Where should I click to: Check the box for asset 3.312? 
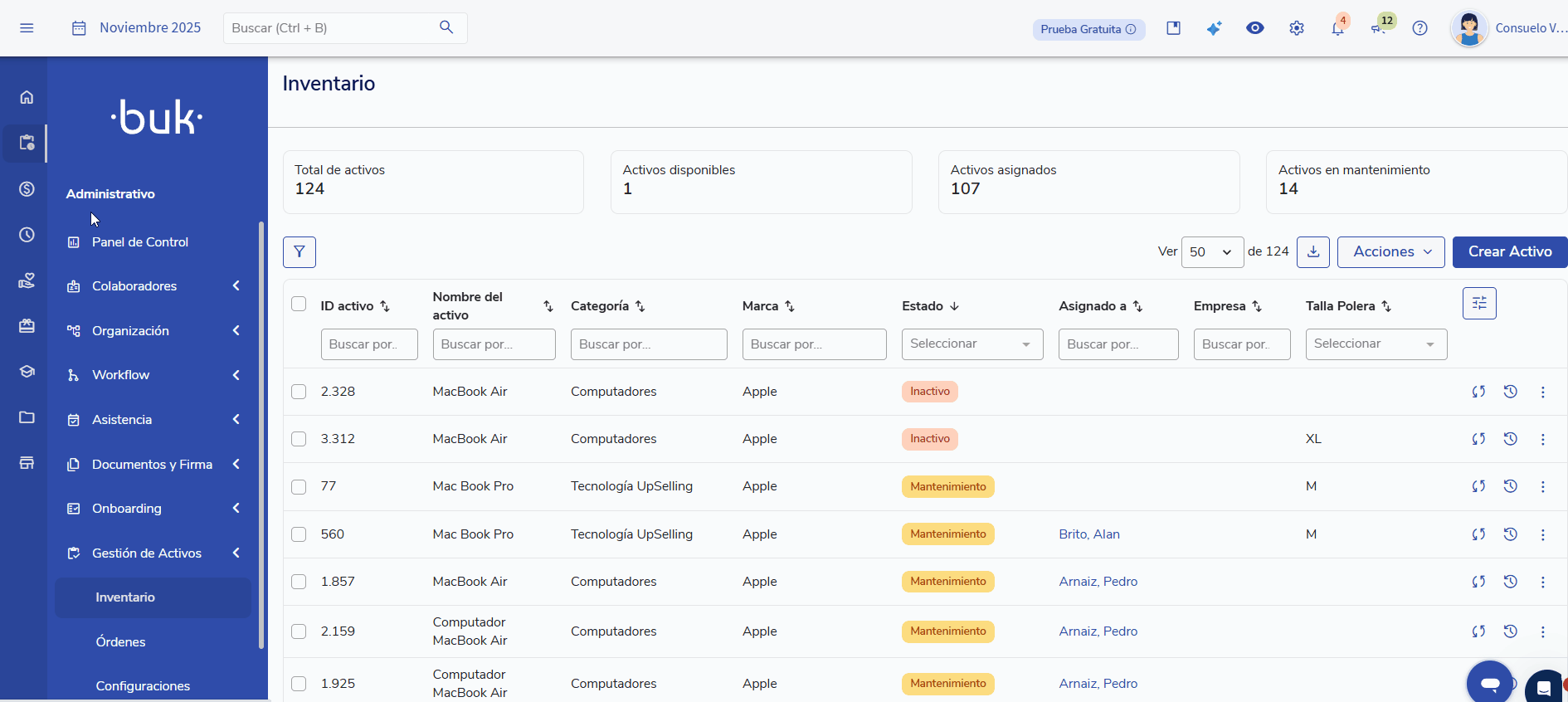(x=299, y=439)
